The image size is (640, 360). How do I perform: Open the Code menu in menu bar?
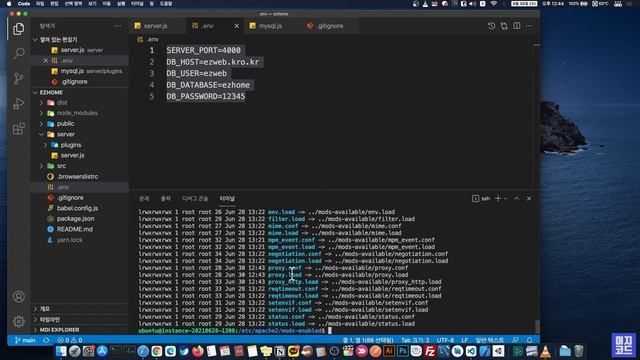24,4
